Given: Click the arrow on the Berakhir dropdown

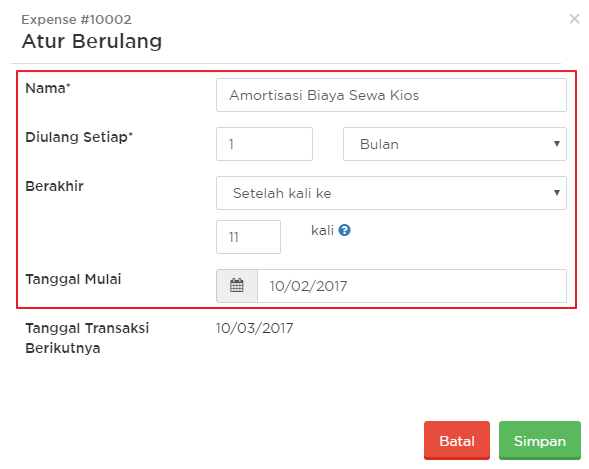Looking at the screenshot, I should (557, 193).
